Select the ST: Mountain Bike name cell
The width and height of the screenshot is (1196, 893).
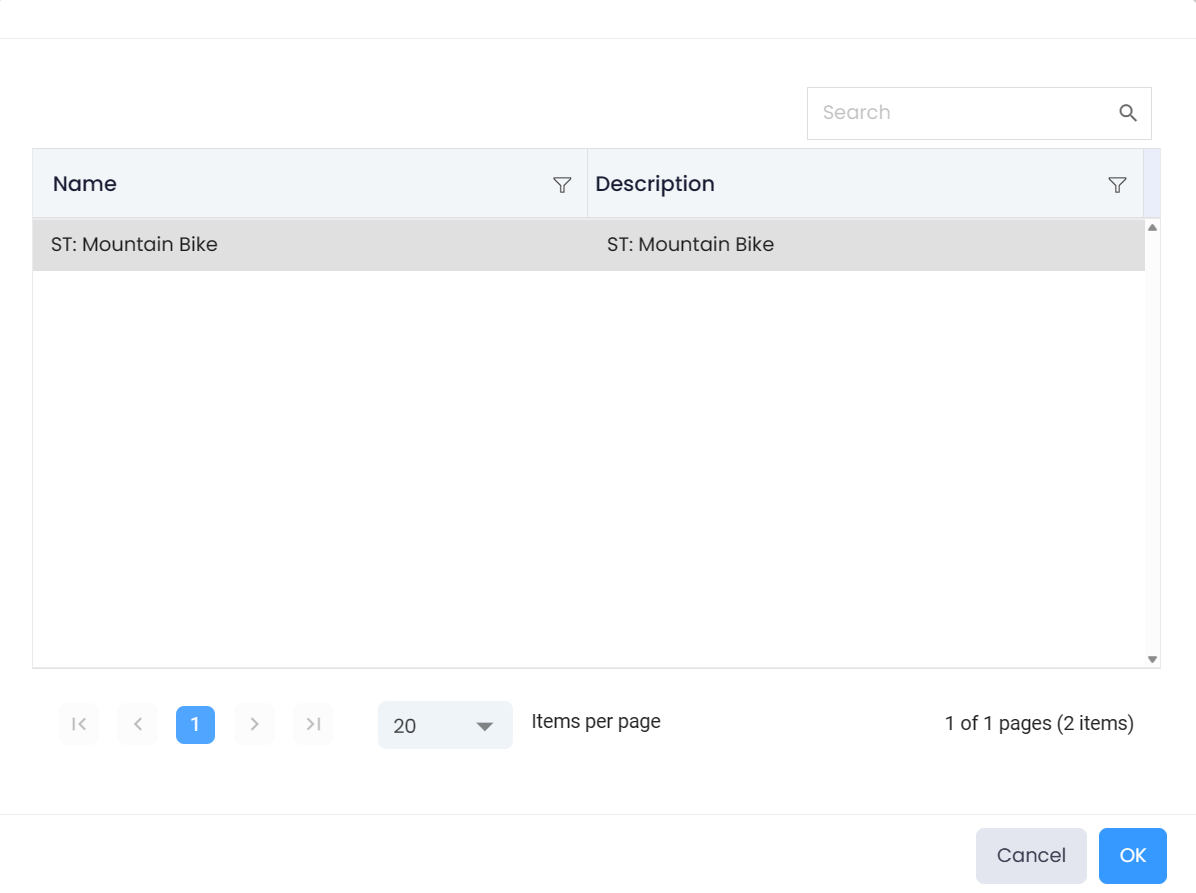[x=134, y=244]
